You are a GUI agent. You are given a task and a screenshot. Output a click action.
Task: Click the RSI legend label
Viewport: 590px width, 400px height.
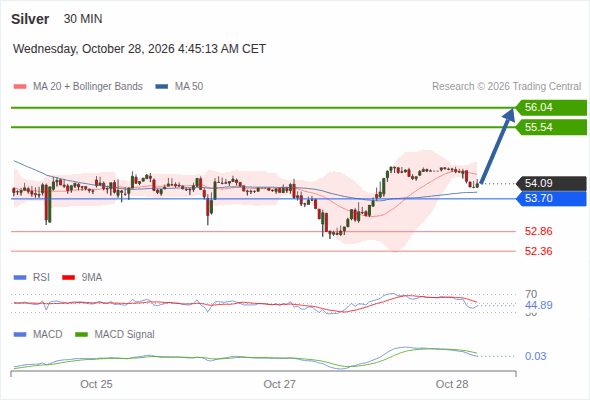pos(41,278)
